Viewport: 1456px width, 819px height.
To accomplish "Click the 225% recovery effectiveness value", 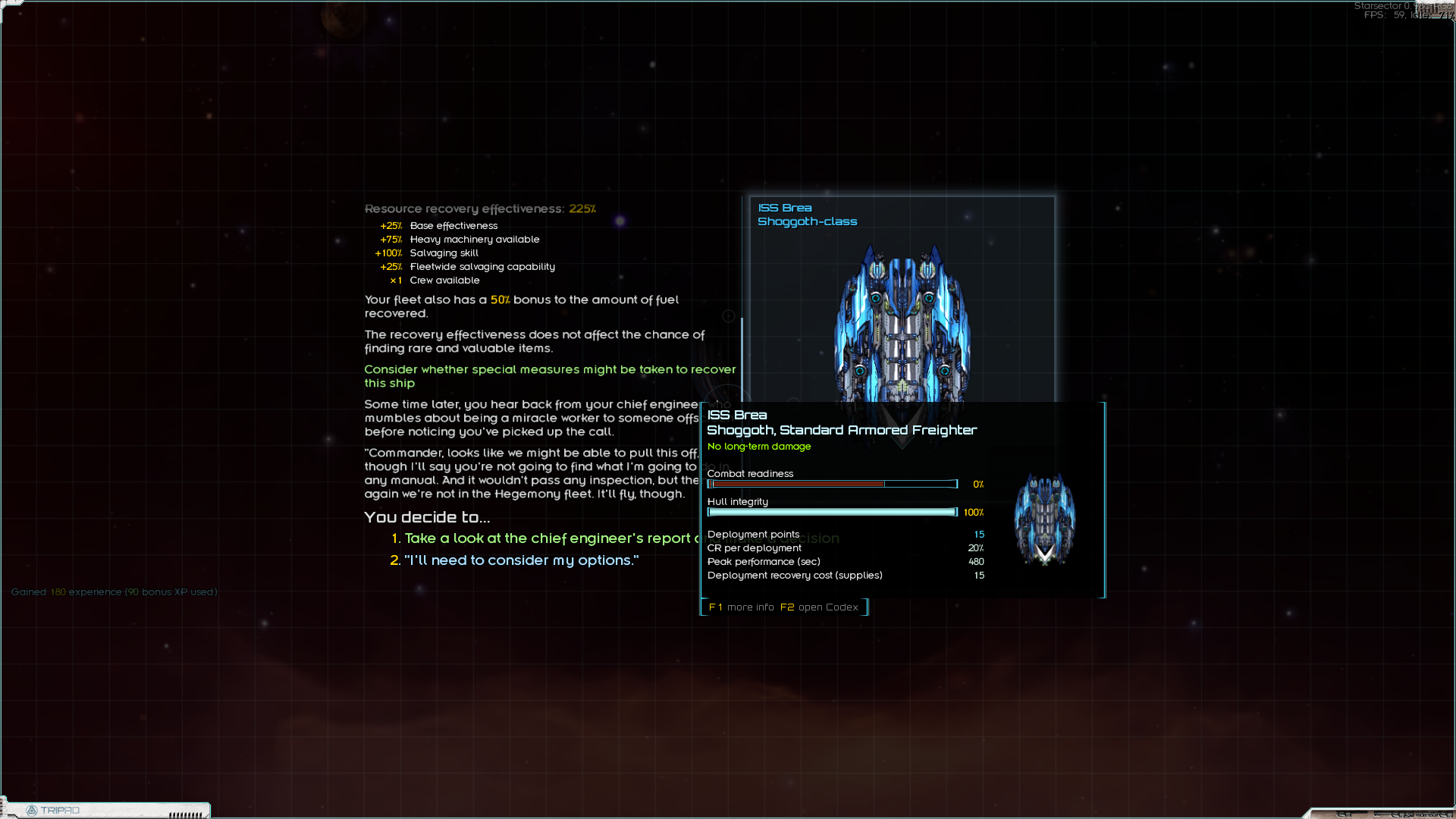I will tap(582, 209).
